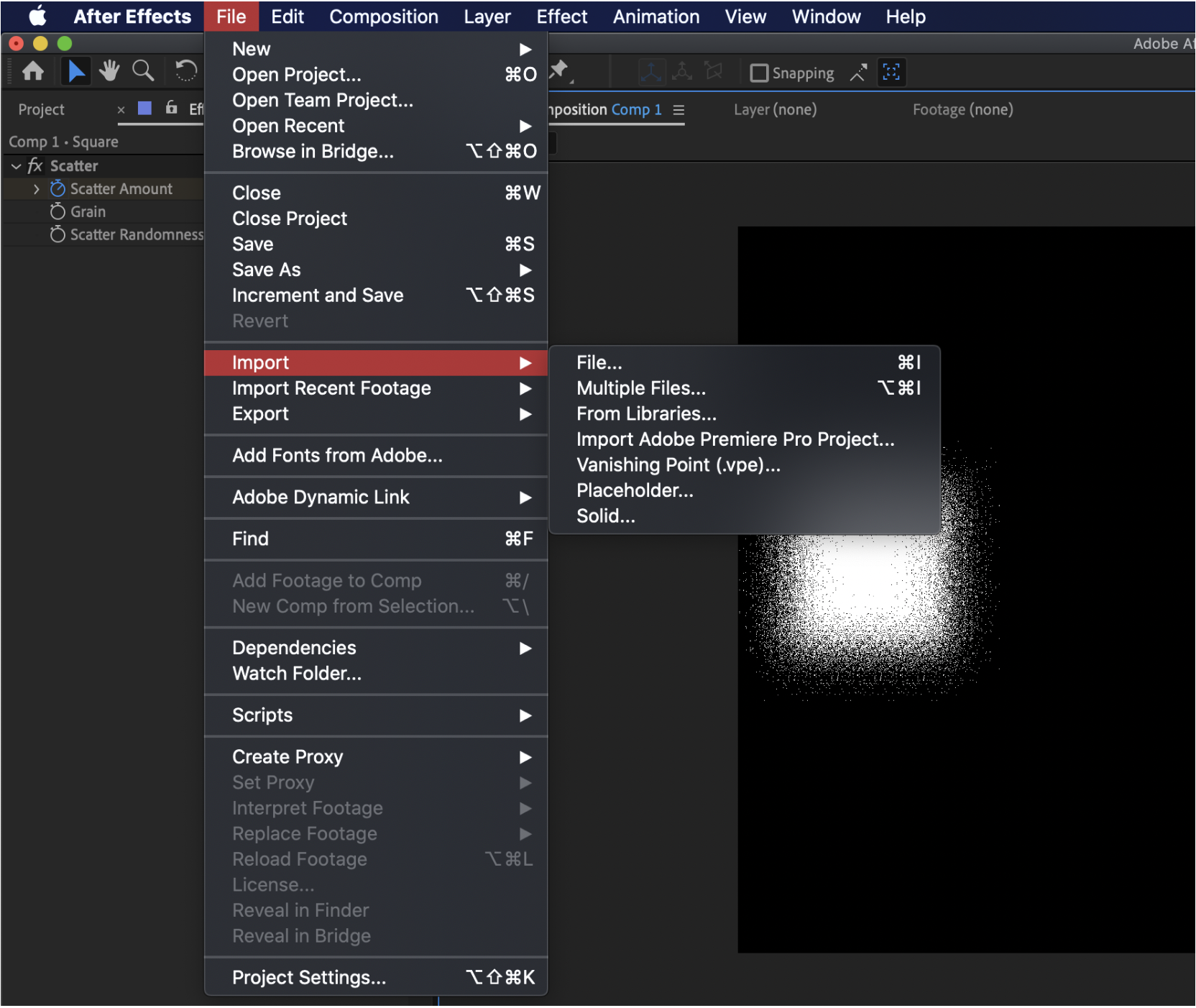This screenshot has height=1008, width=1196.
Task: Select the Puppet Pin tool
Action: (x=560, y=71)
